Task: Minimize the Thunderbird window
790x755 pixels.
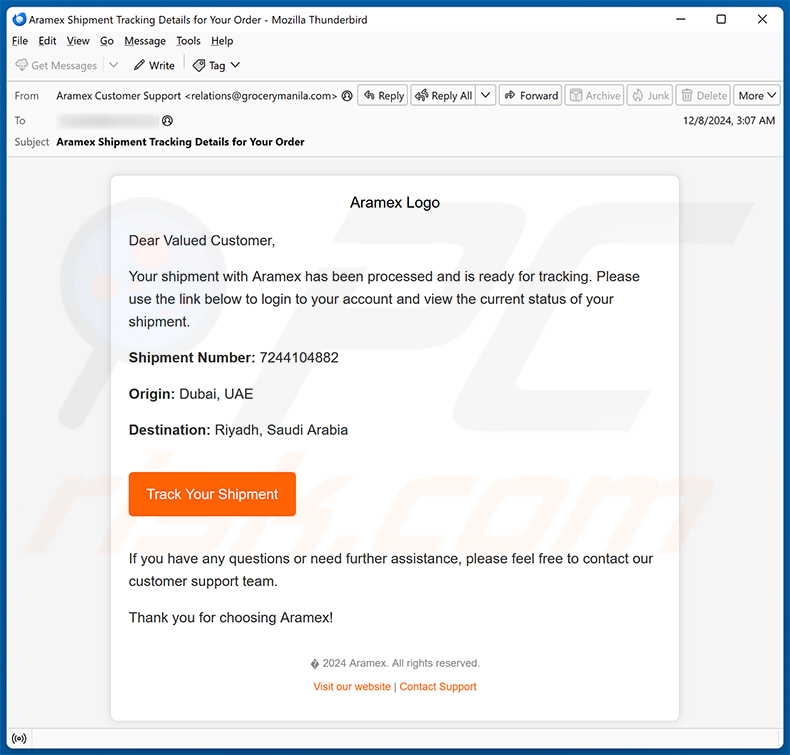Action: pyautogui.click(x=681, y=19)
